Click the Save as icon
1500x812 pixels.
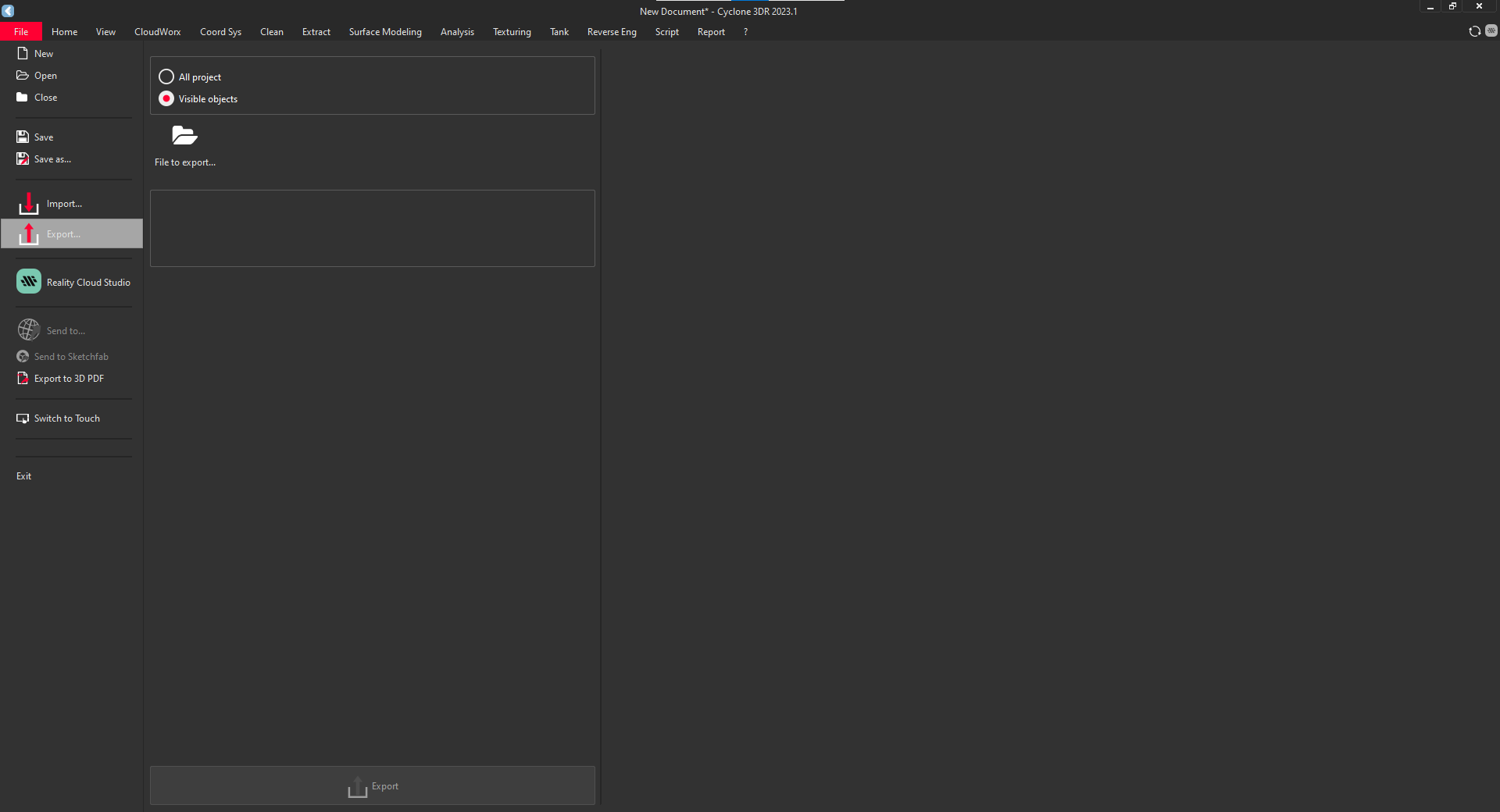[23, 159]
